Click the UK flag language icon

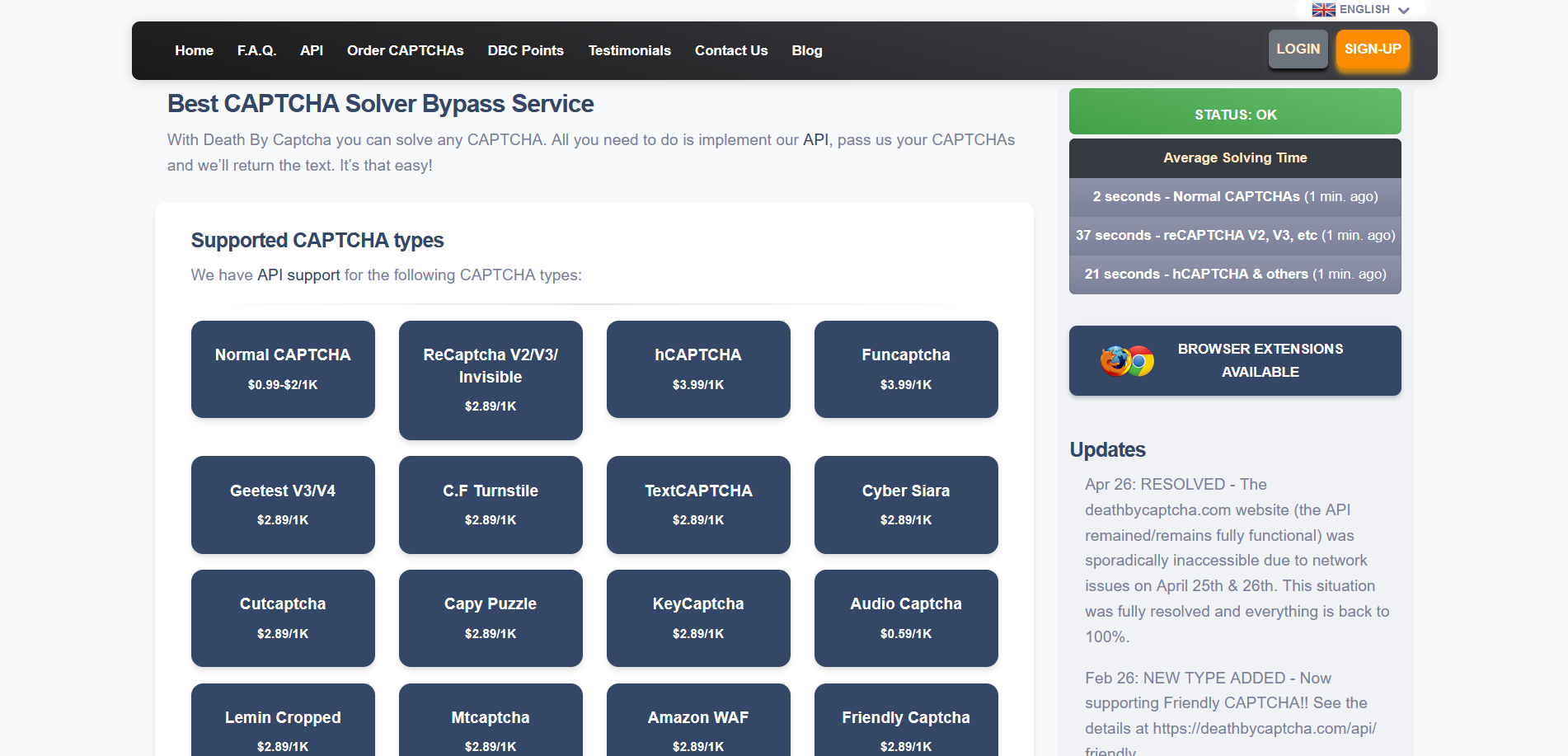tap(1323, 10)
